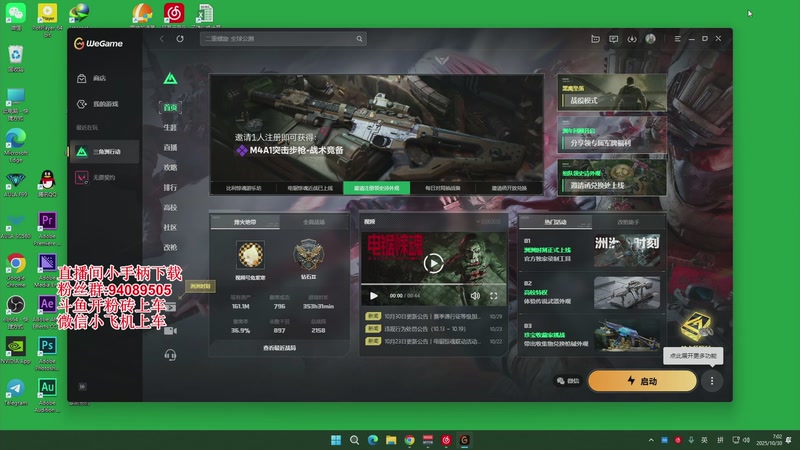Viewport: 800px width, 450px height.
Task: Switch to 首页 home tab
Action: pos(170,107)
